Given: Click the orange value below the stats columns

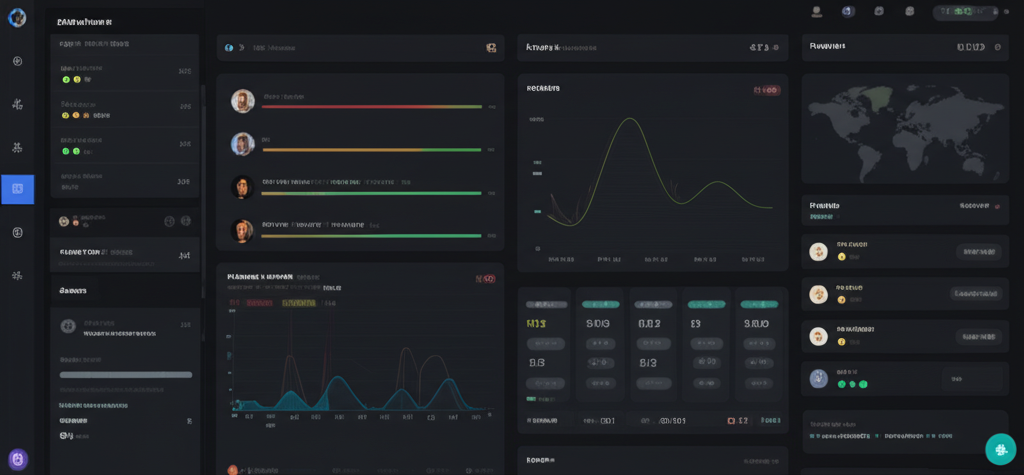Looking at the screenshot, I should 738,421.
